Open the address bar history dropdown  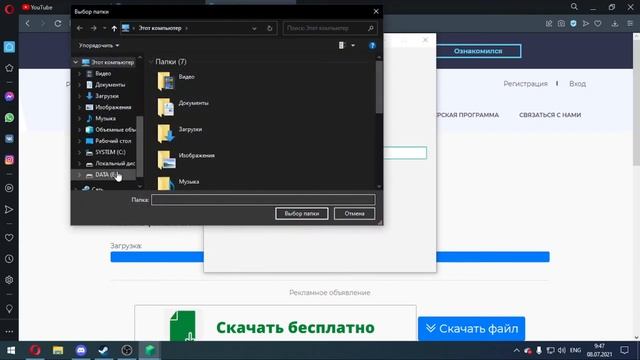(254, 28)
